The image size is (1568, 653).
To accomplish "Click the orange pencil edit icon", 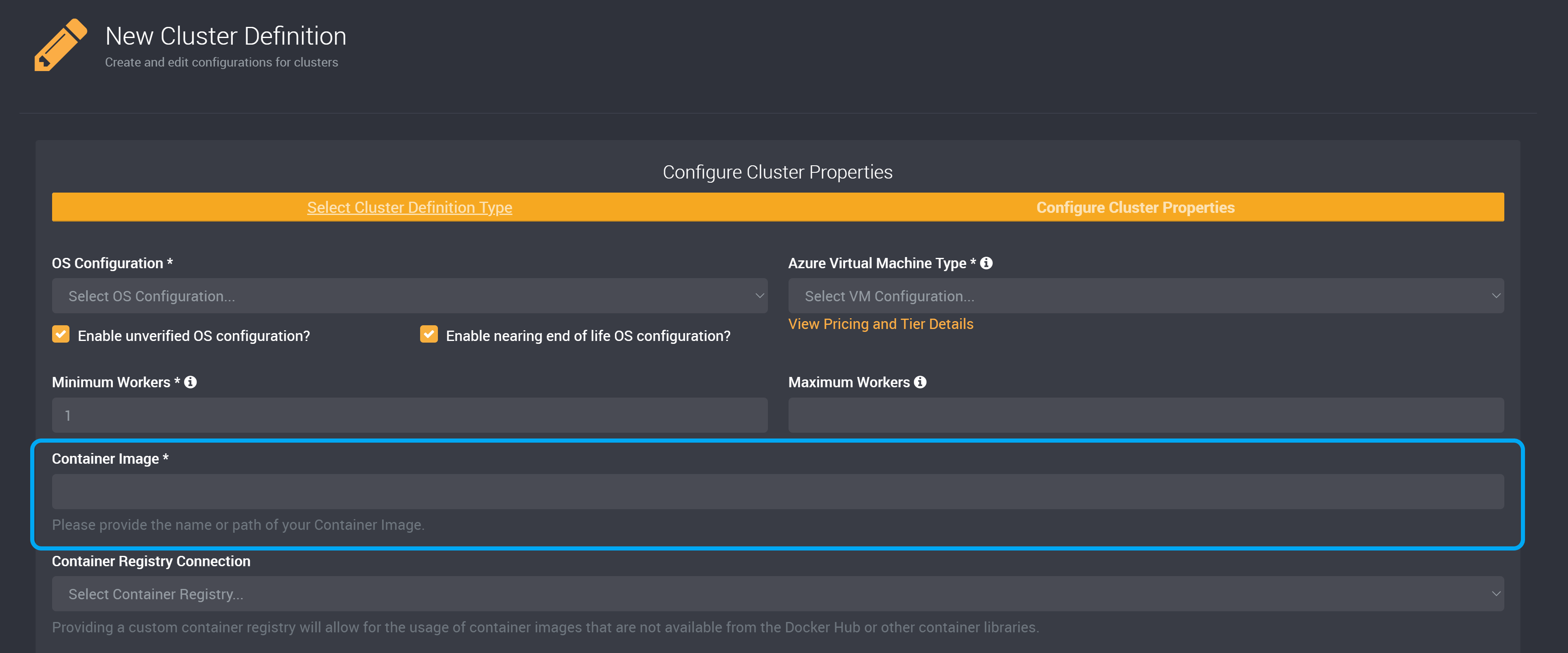I will coord(60,45).
